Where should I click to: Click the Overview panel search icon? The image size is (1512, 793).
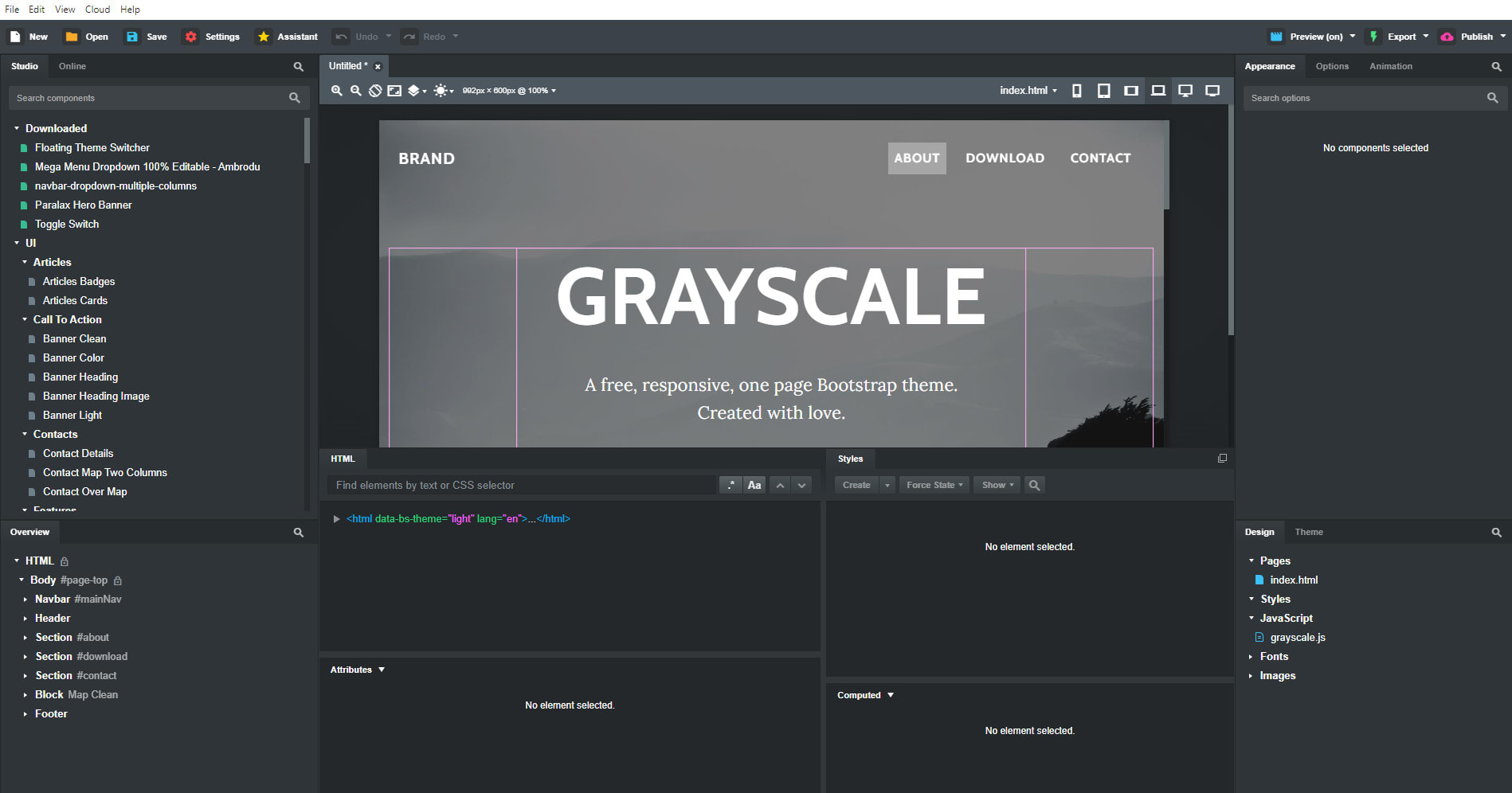coord(299,533)
